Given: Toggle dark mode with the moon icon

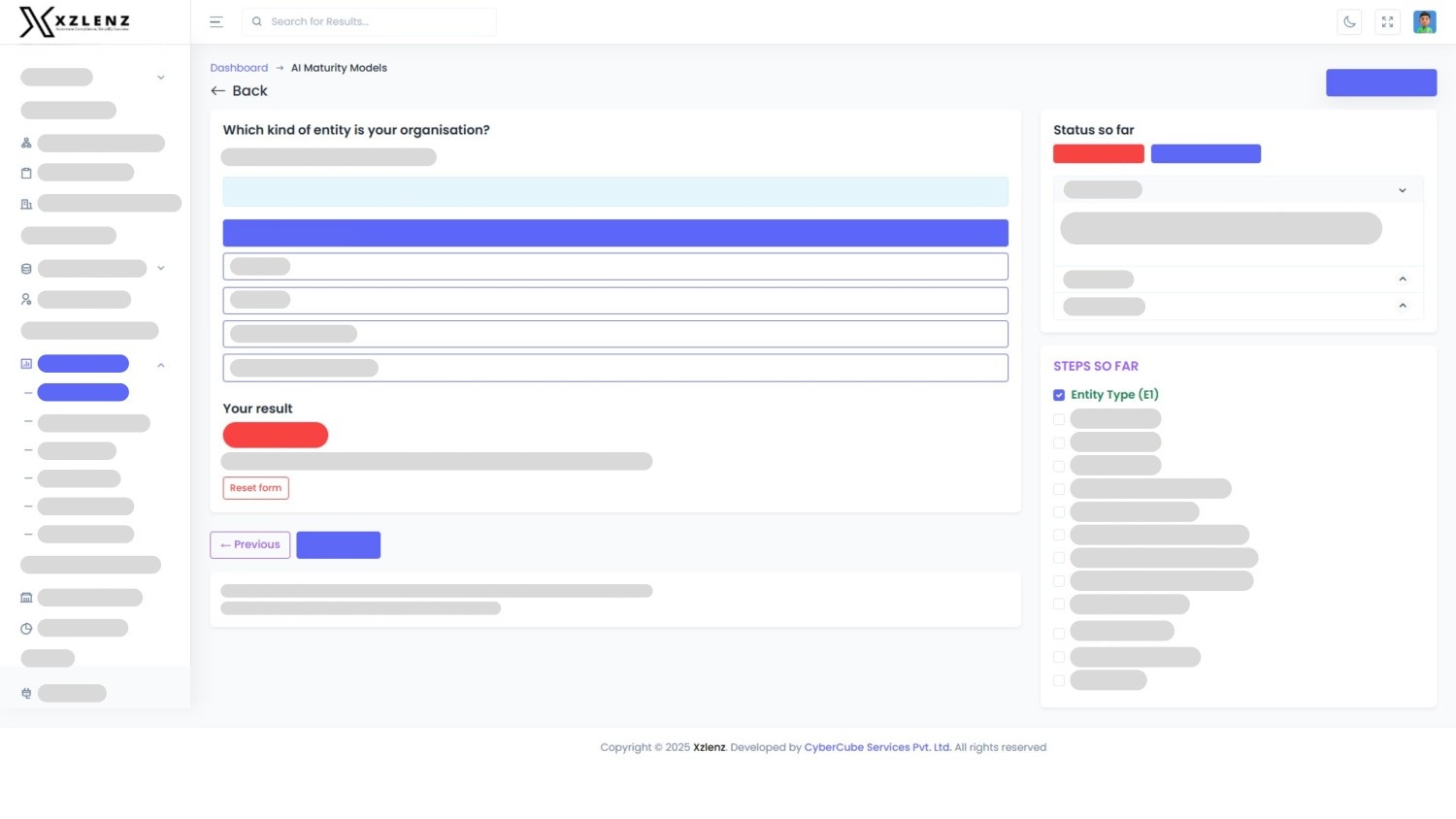Looking at the screenshot, I should click(x=1349, y=21).
